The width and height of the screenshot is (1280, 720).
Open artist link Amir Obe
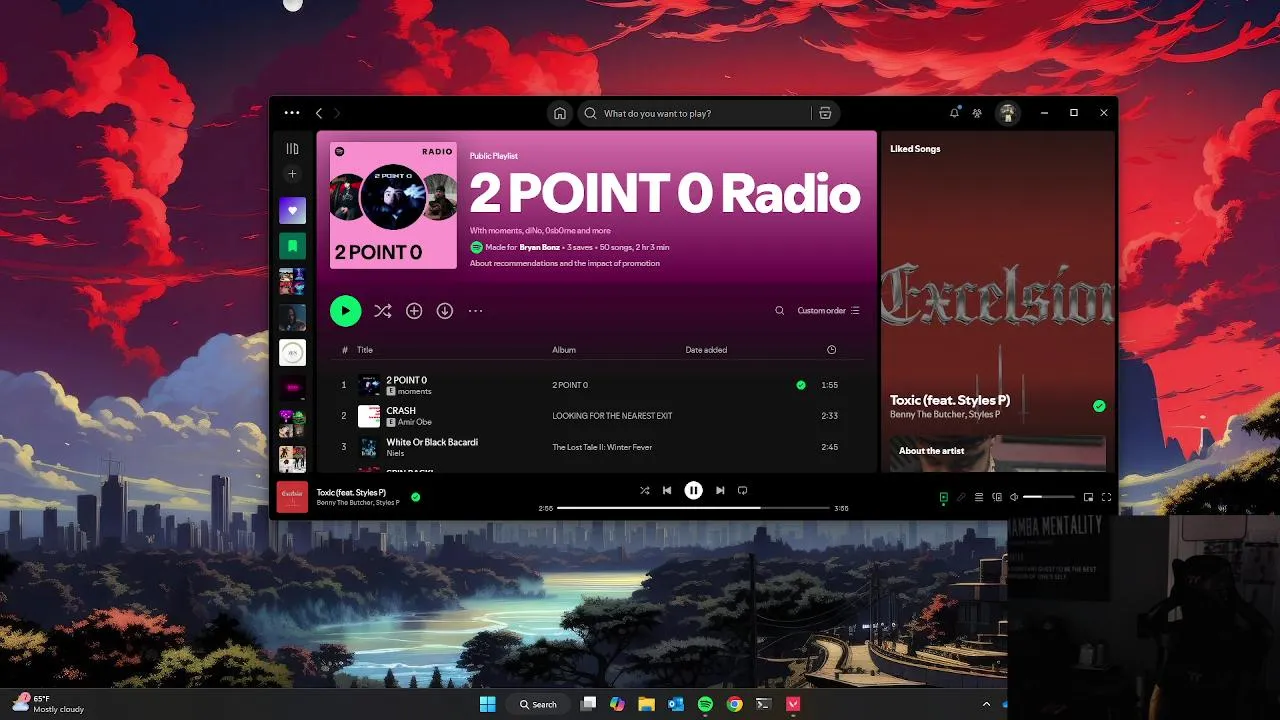click(x=414, y=423)
